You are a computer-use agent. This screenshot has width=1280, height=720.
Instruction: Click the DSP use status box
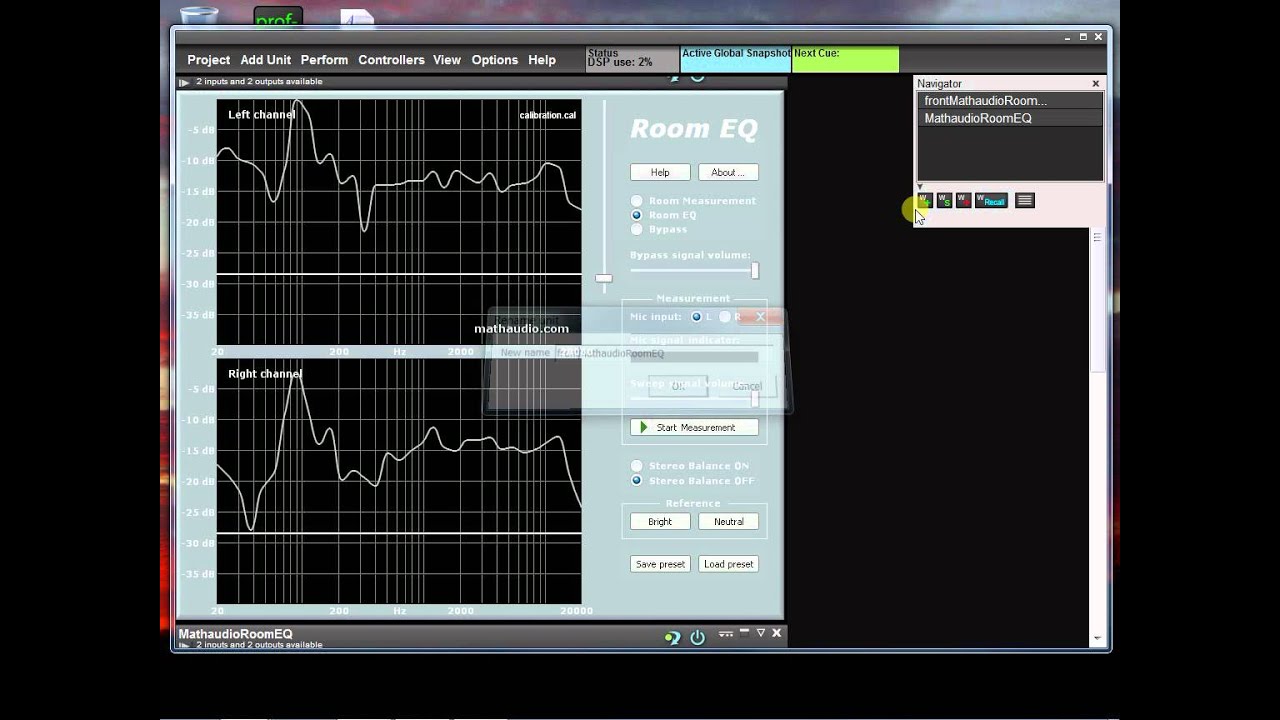tap(632, 59)
